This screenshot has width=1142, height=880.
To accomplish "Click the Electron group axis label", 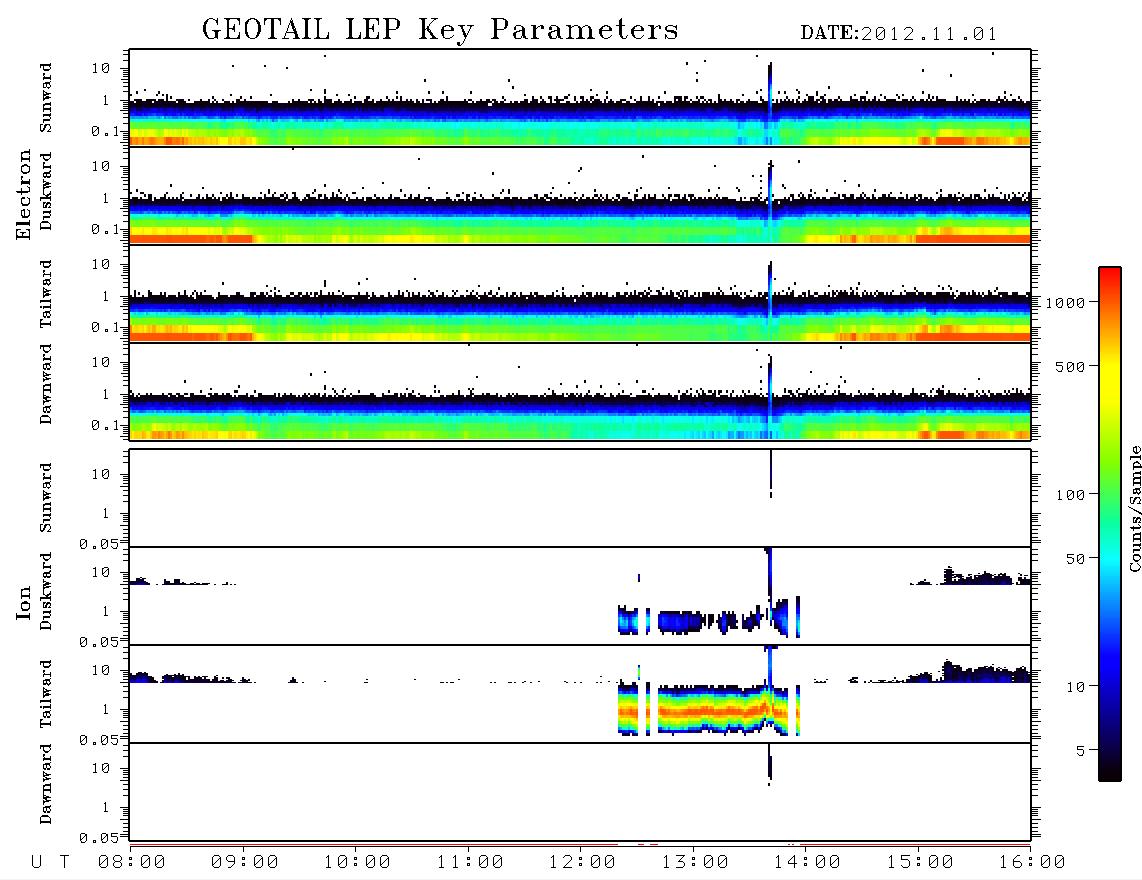I will 24,194.
